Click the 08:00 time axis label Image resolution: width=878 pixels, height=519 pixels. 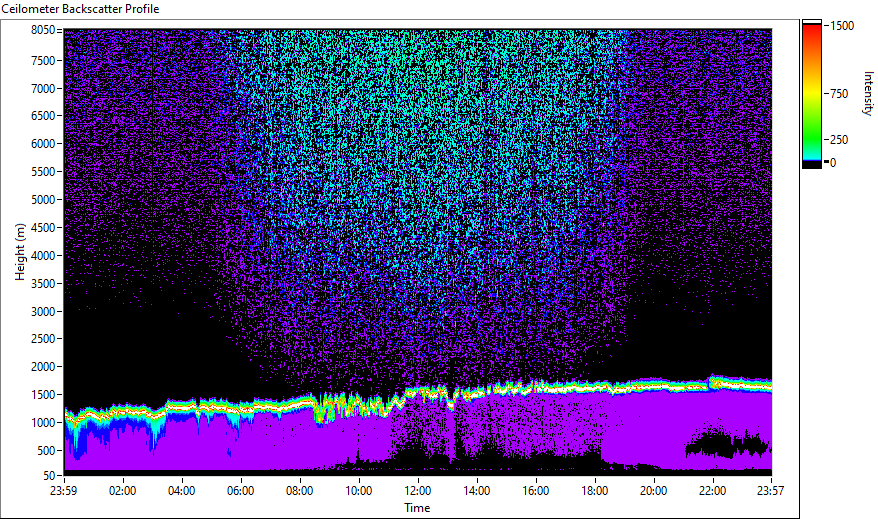tap(300, 491)
